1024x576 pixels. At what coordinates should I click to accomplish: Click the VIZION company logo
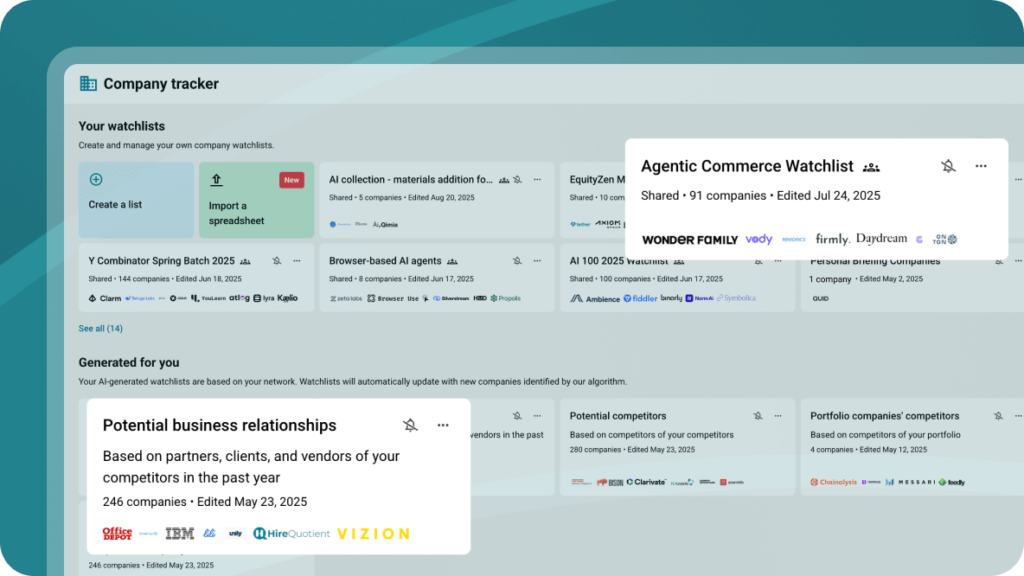373,534
